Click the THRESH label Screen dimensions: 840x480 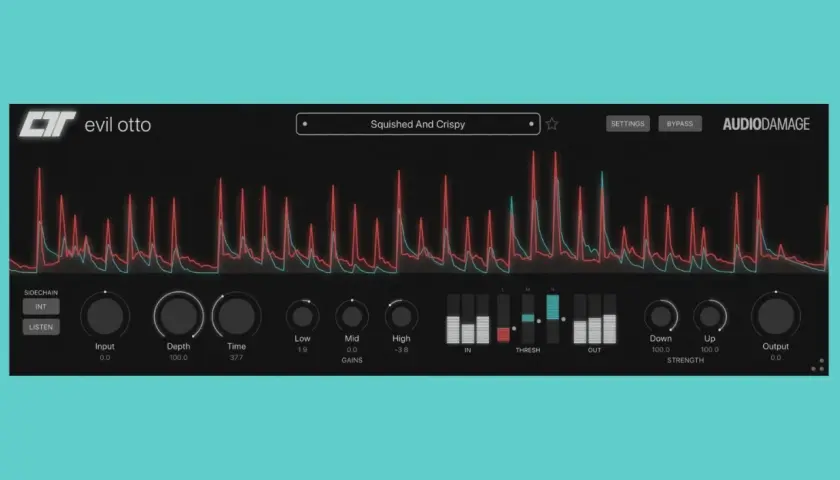[x=528, y=350]
